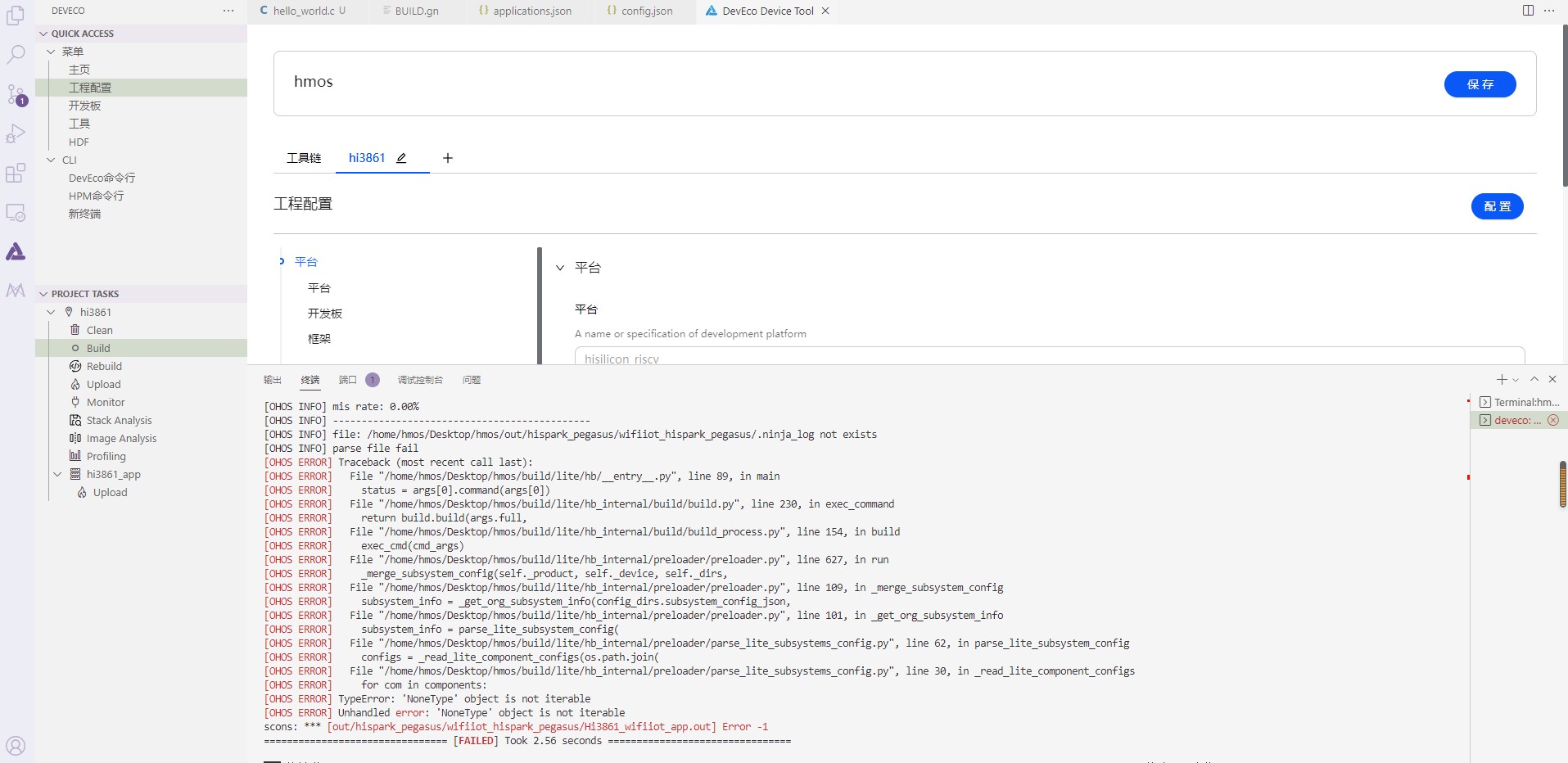1568x763 pixels.
Task: Open the Accounts icon at bottom left
Action: (x=16, y=746)
